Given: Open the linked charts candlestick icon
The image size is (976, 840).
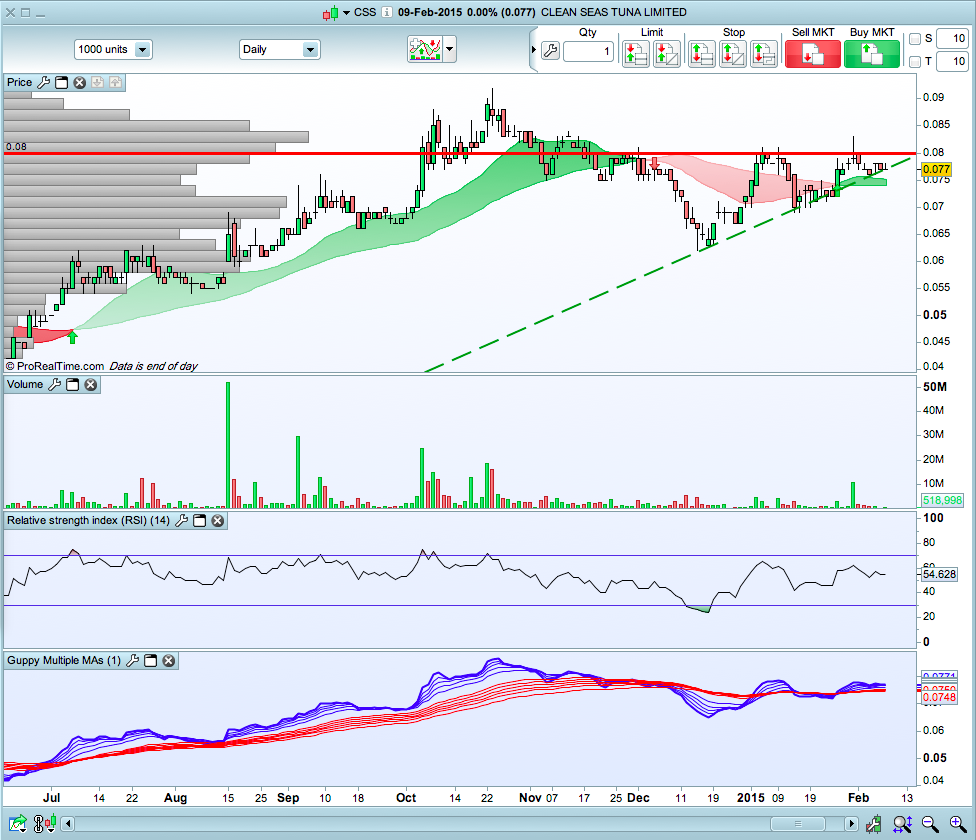Looking at the screenshot, I should 44,824.
